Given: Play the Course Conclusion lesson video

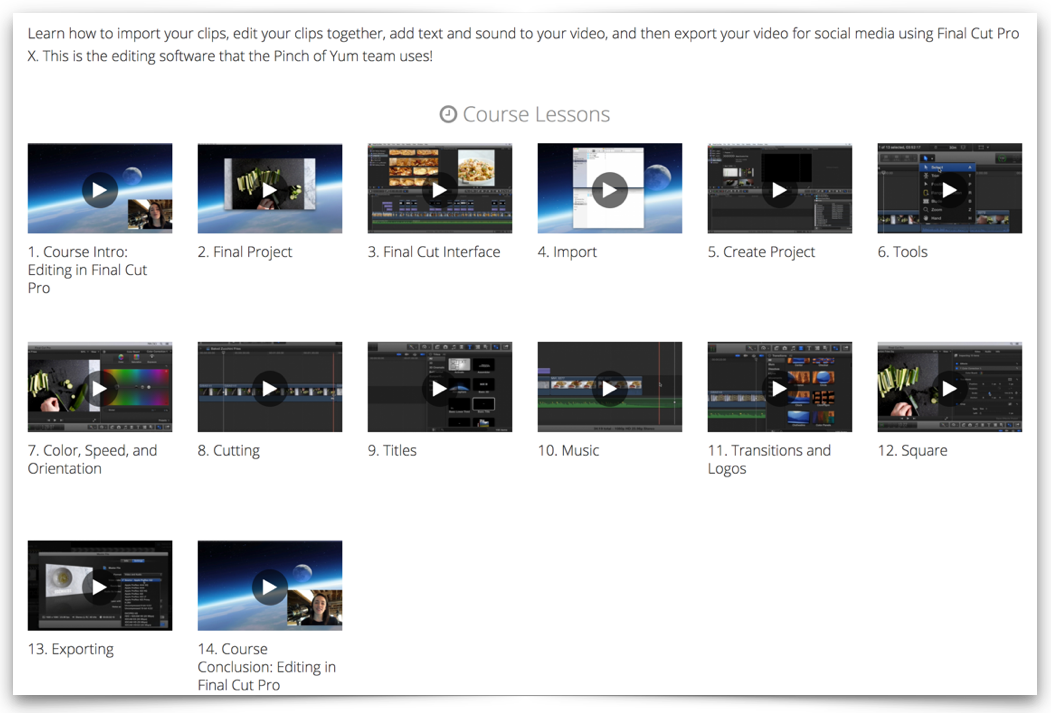Looking at the screenshot, I should [269, 586].
